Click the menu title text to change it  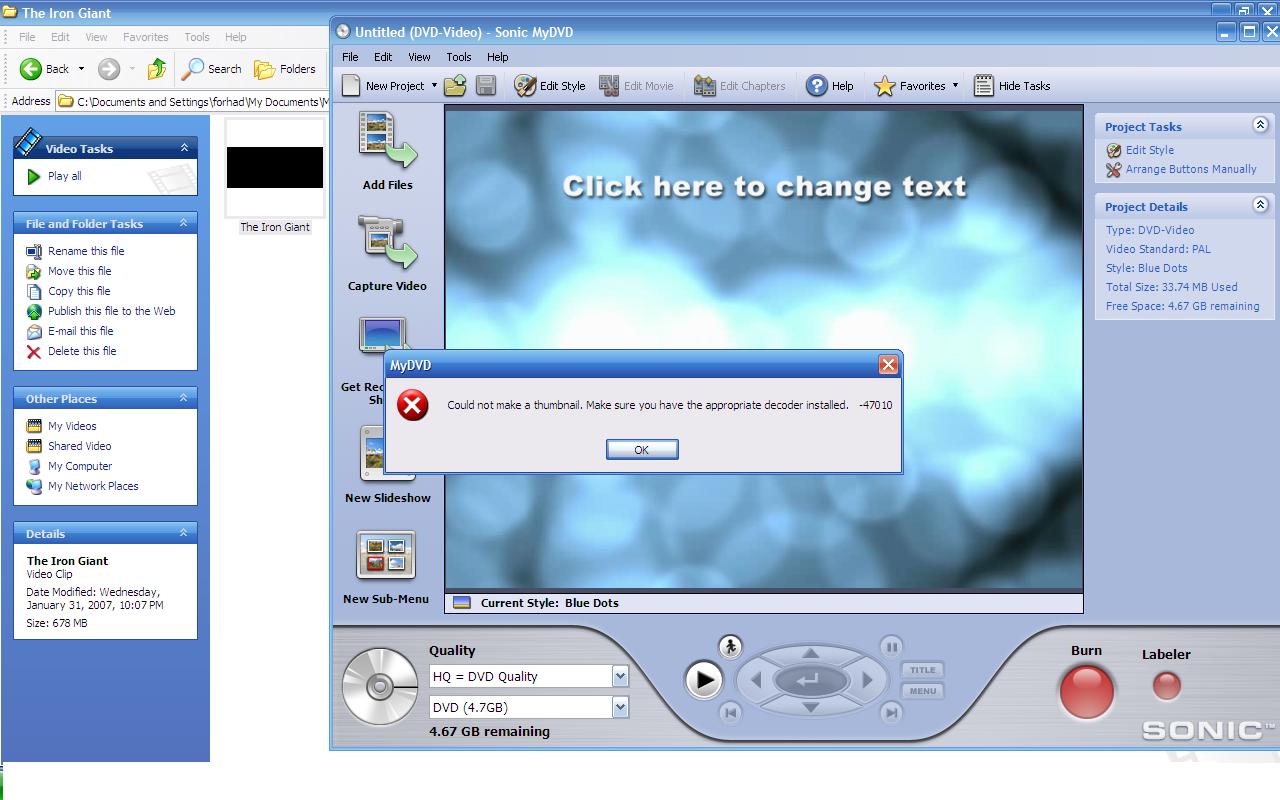(765, 187)
